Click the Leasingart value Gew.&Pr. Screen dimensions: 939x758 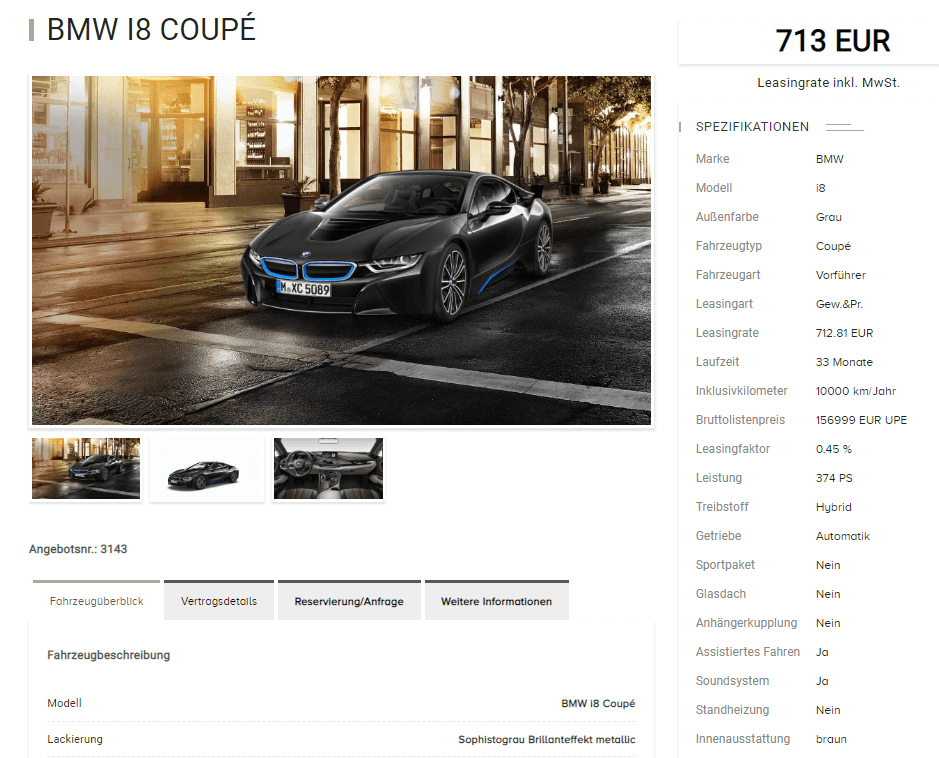tap(840, 304)
